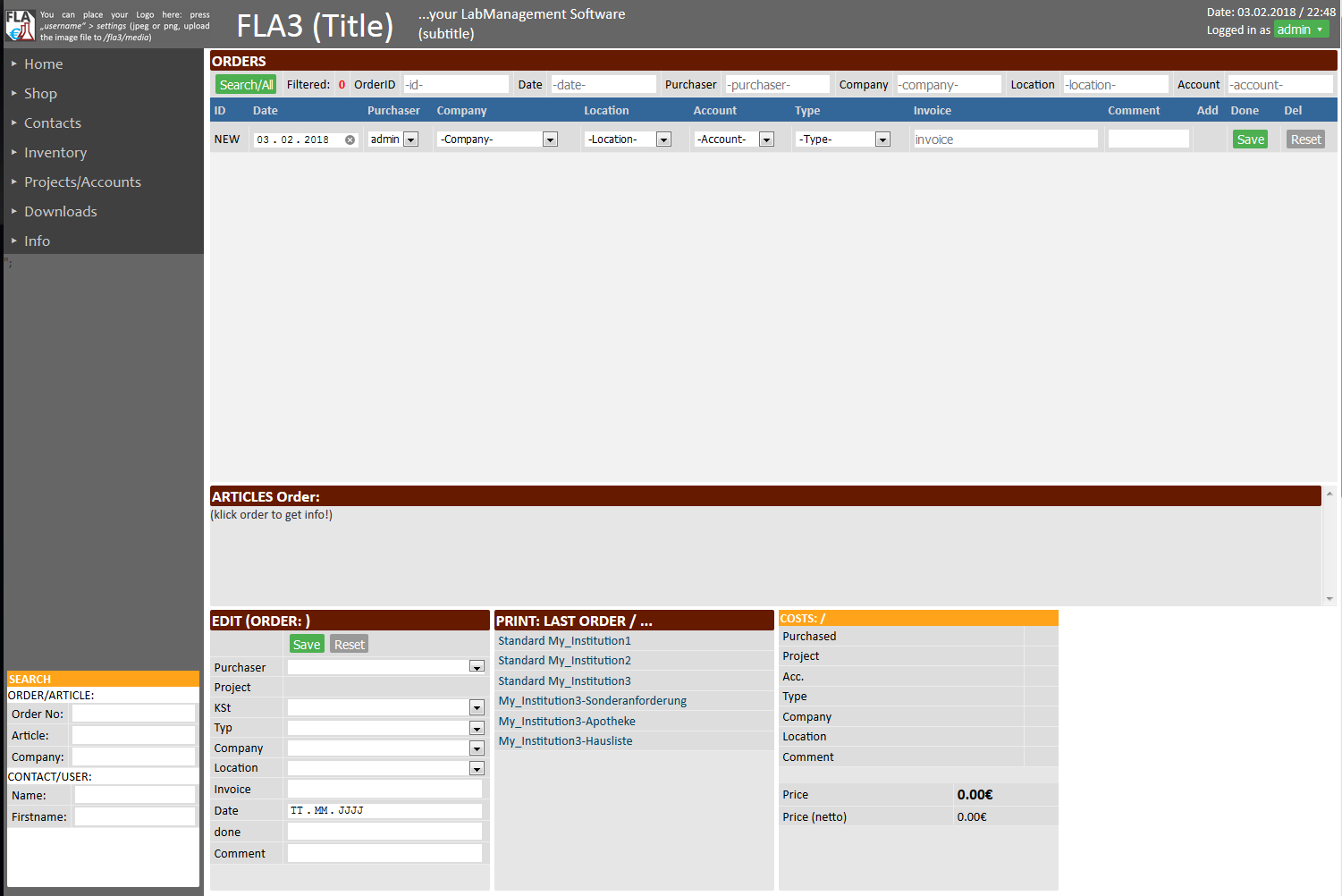This screenshot has width=1342, height=896.
Task: Click the FLA logo in the top corner
Action: pyautogui.click(x=21, y=25)
